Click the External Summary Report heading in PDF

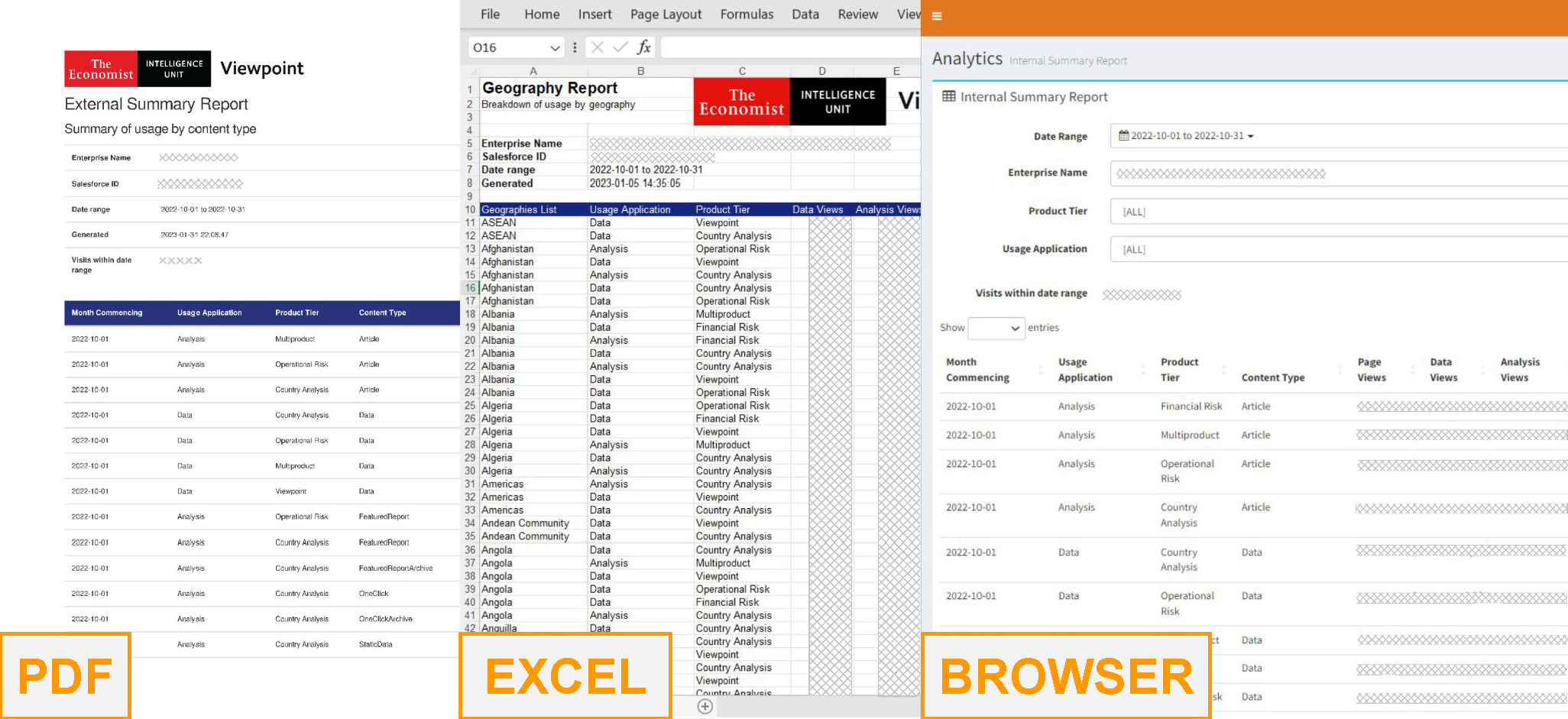point(156,104)
